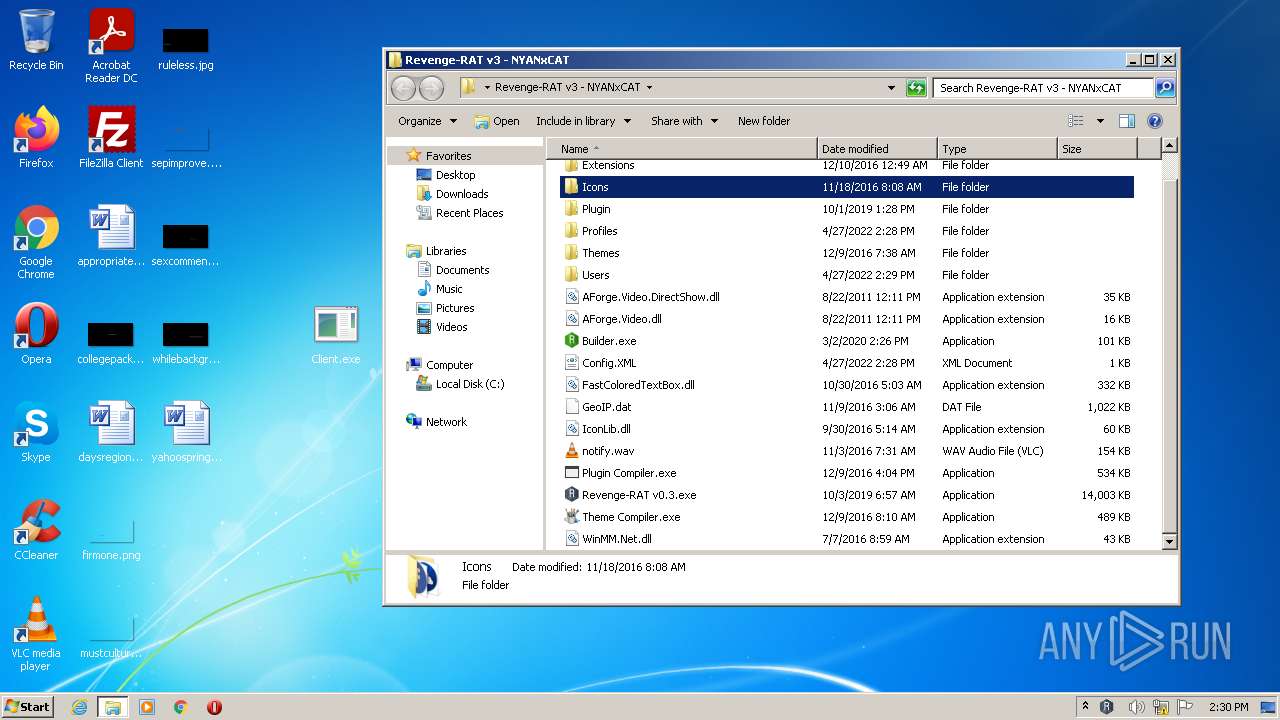The image size is (1280, 720).
Task: Open Google Chrome from taskbar
Action: pos(181,707)
